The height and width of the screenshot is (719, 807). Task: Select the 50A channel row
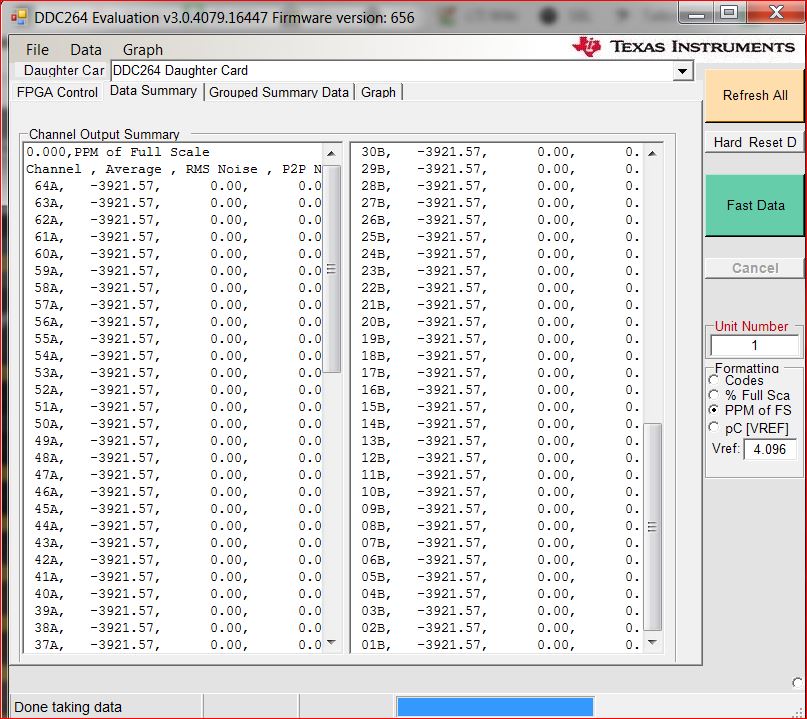[x=173, y=424]
